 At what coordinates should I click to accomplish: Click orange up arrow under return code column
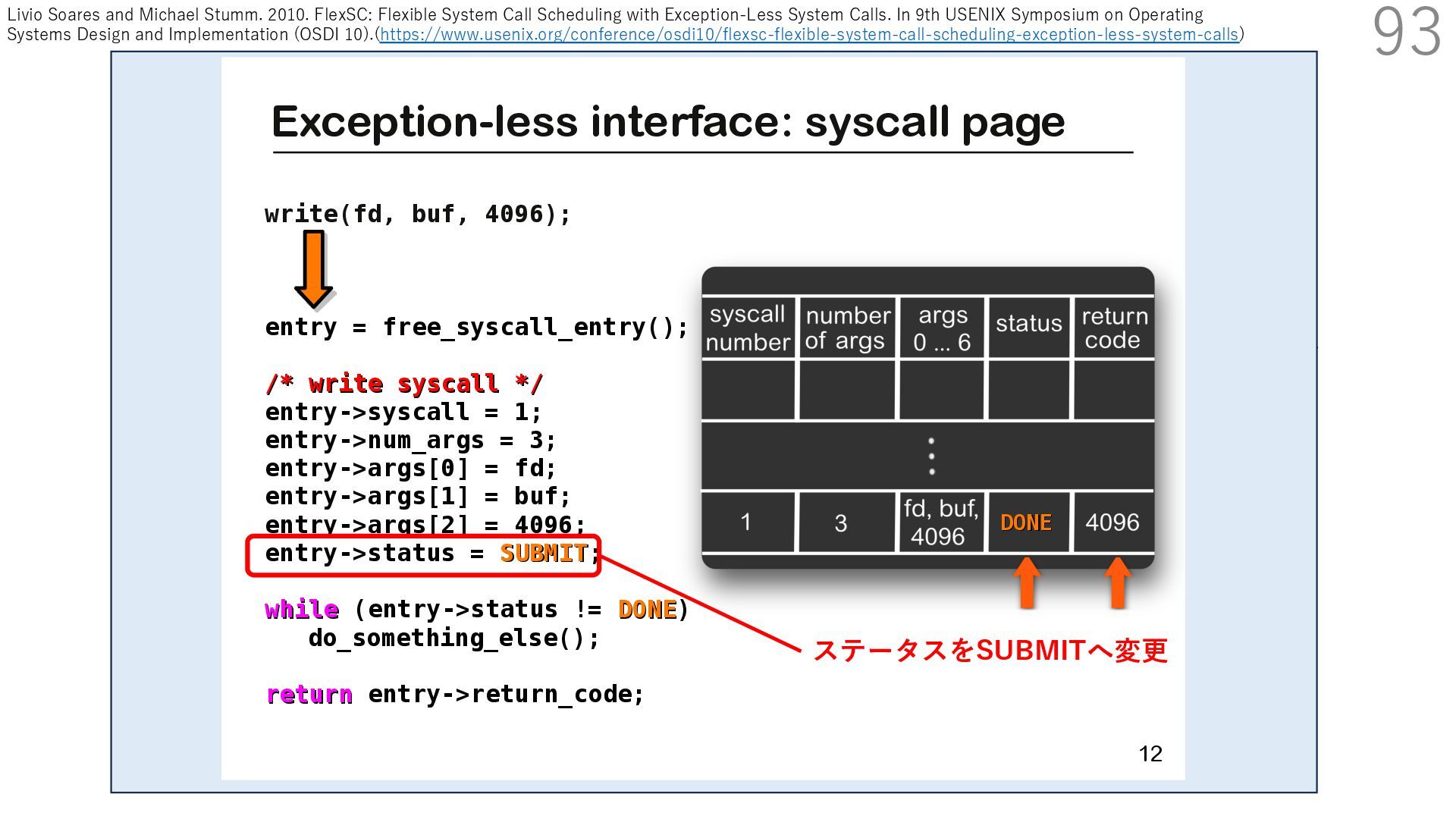pyautogui.click(x=1117, y=582)
